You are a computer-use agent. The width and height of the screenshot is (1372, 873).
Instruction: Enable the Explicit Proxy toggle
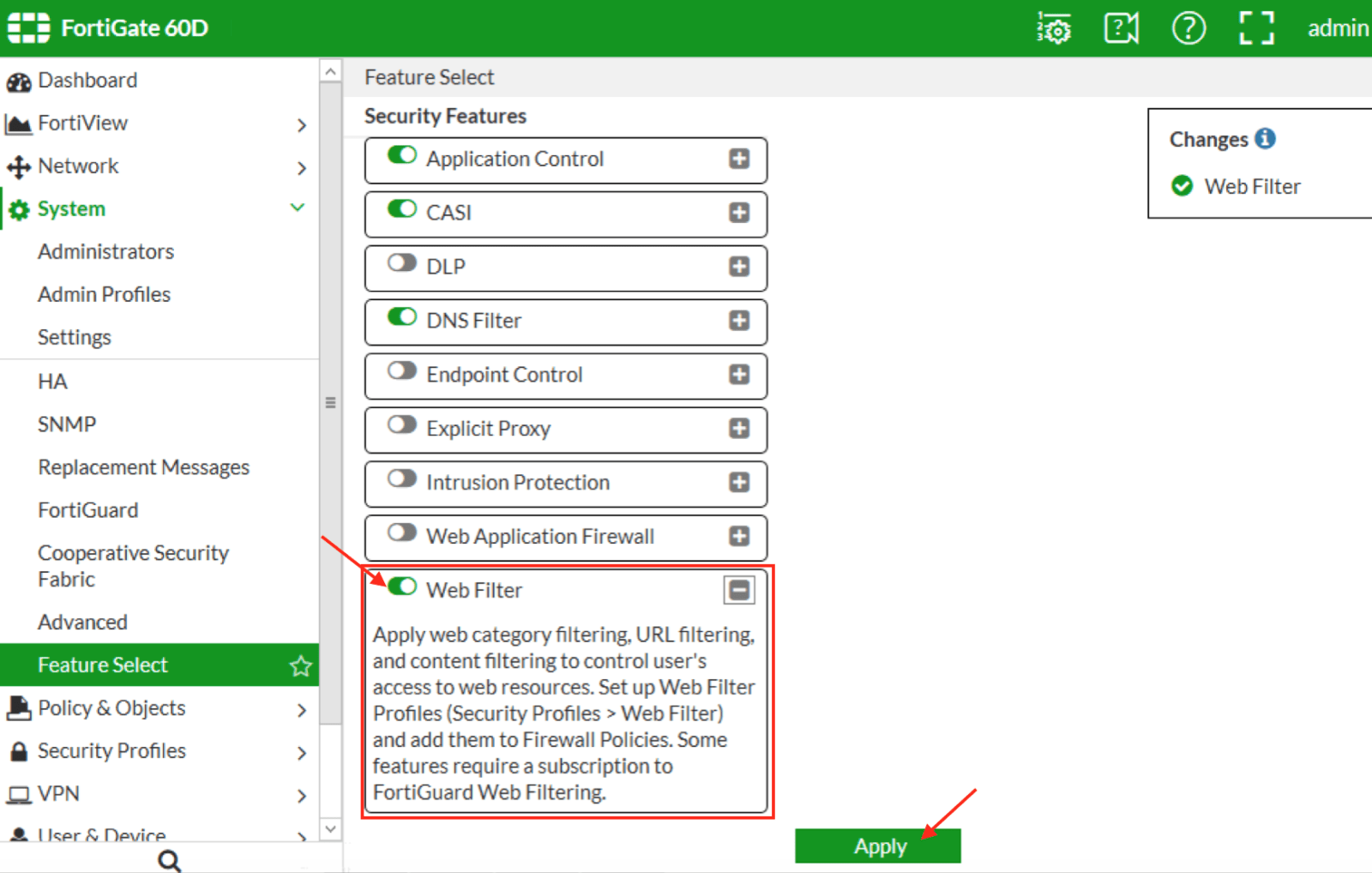point(402,424)
